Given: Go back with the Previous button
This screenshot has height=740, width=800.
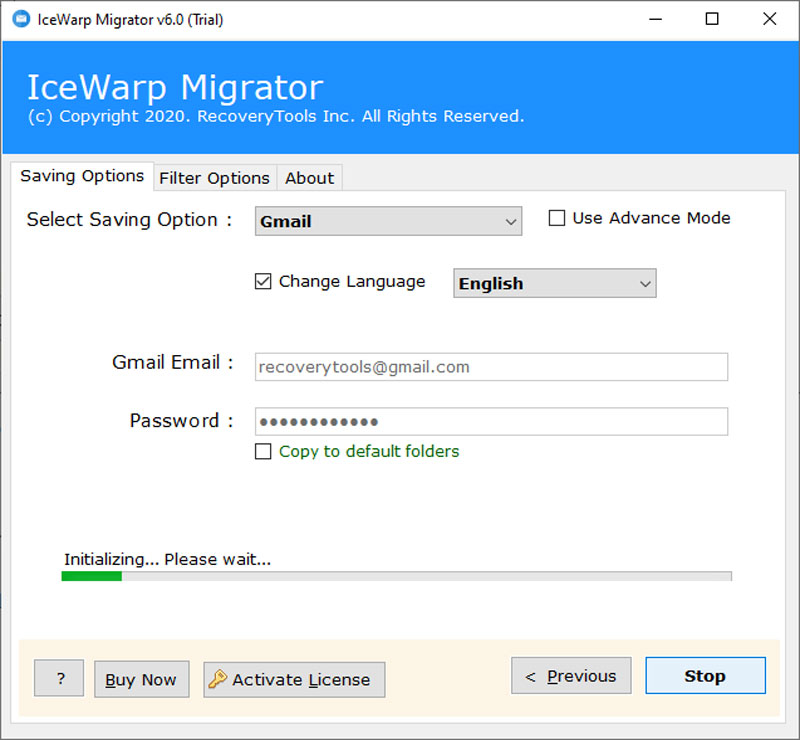Looking at the screenshot, I should (x=571, y=676).
